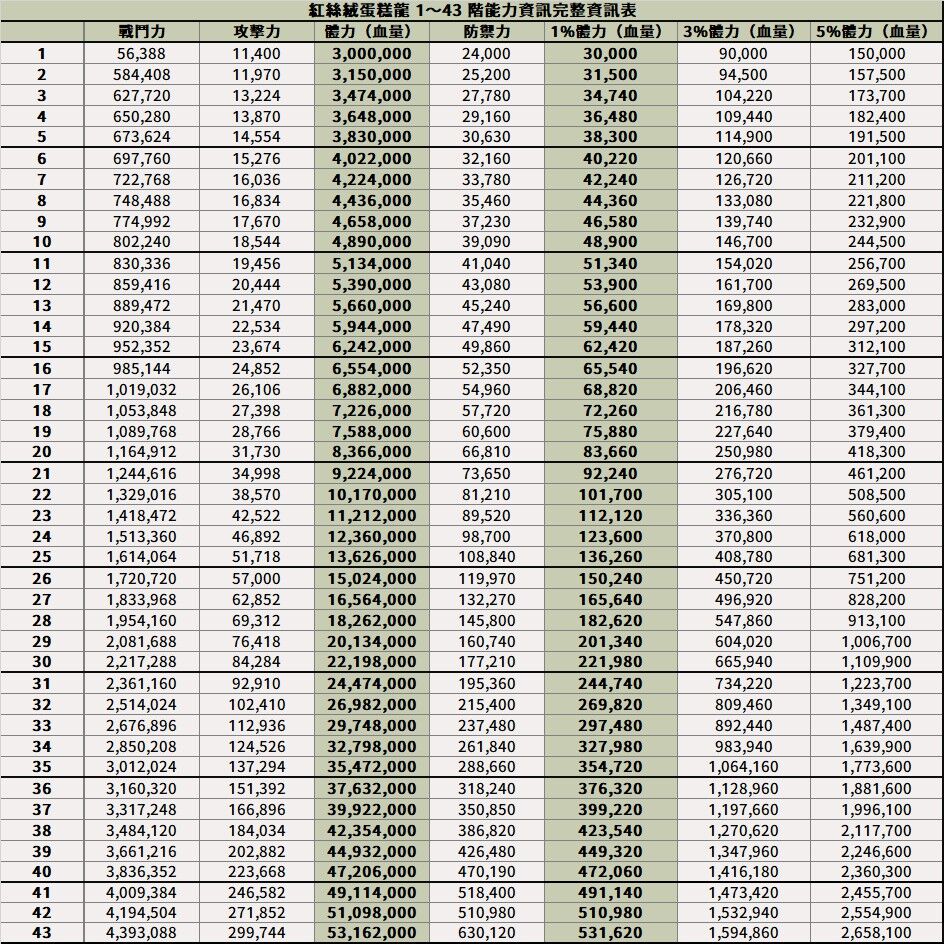Image resolution: width=944 pixels, height=944 pixels.
Task: Select cell value 237,480
Action: pyautogui.click(x=486, y=726)
